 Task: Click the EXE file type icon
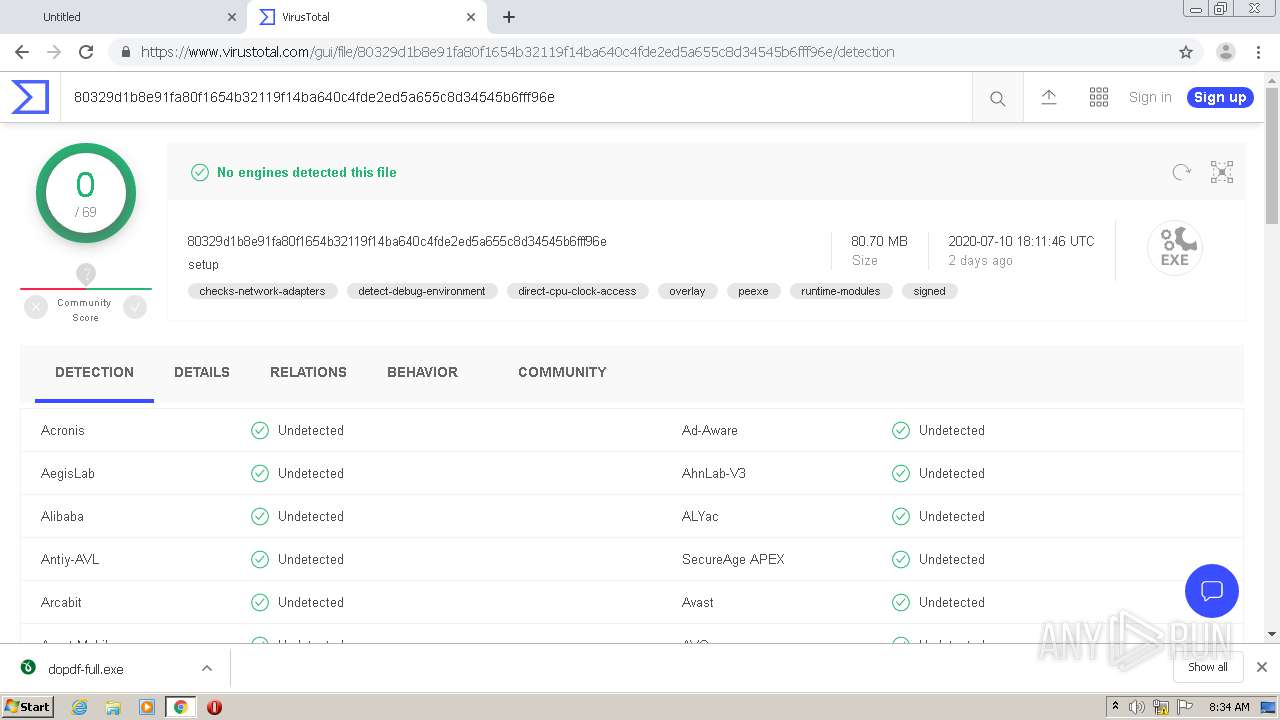[x=1174, y=247]
